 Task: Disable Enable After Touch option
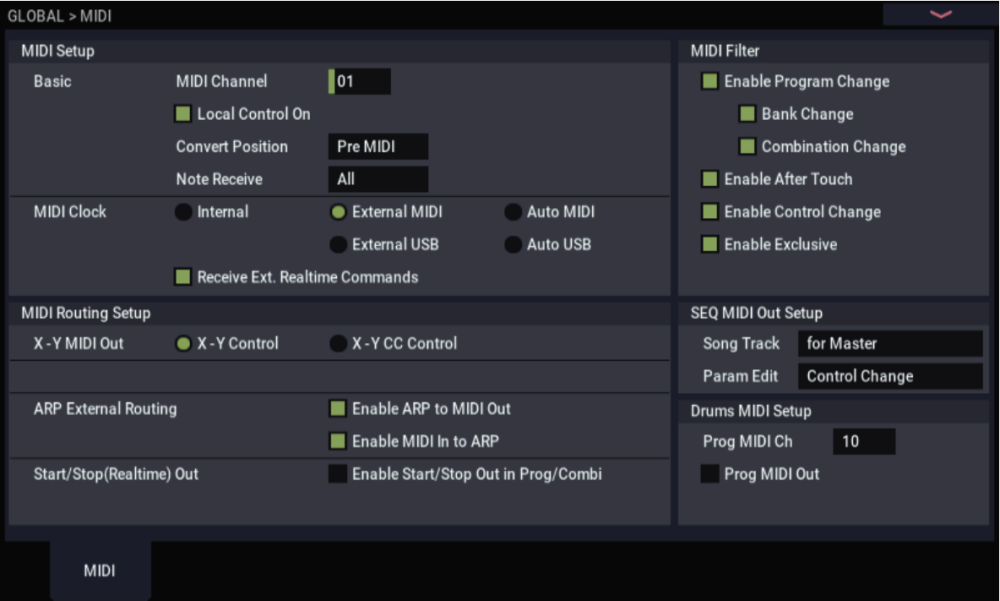point(710,180)
